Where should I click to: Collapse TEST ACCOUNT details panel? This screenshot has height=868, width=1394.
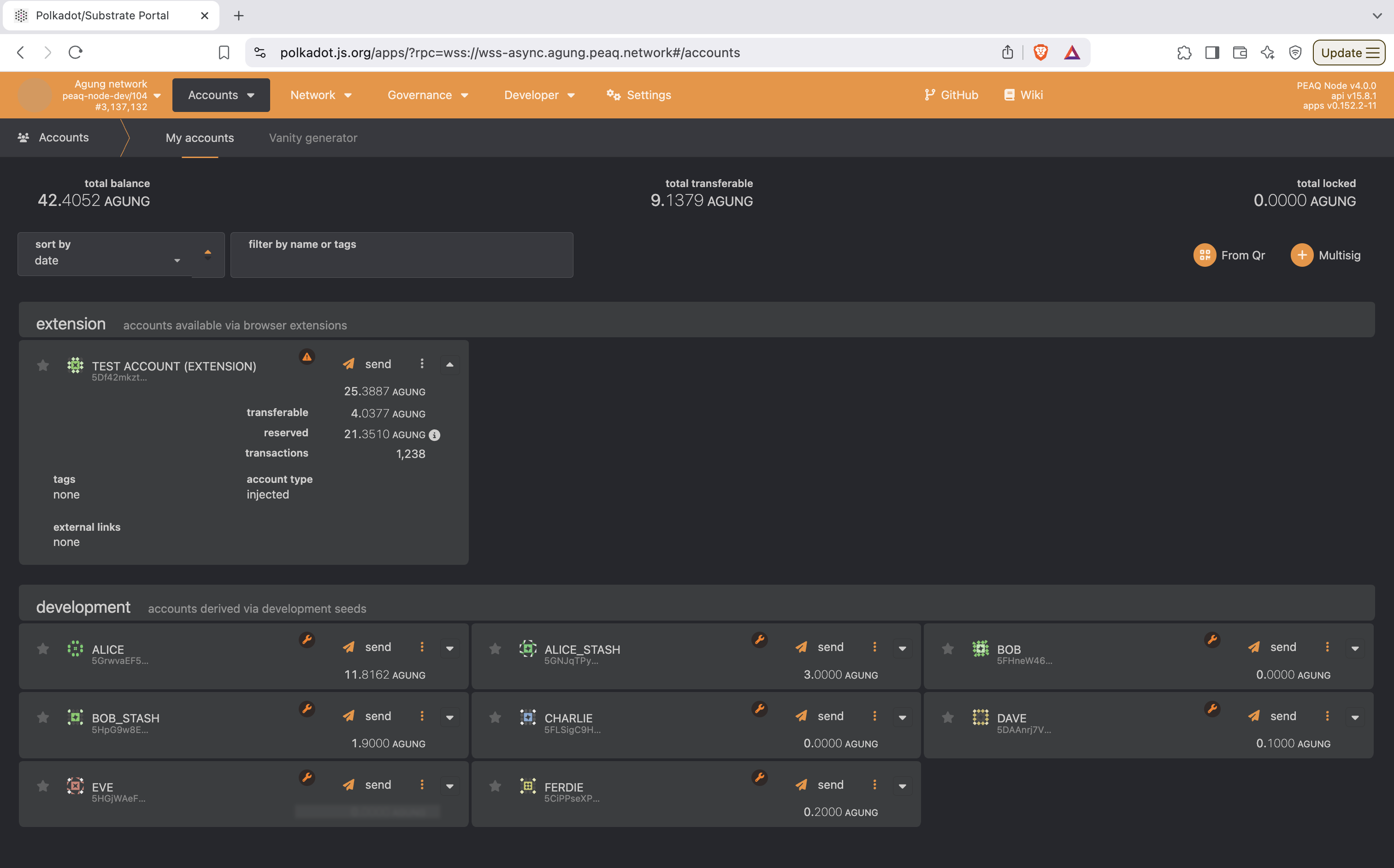click(x=450, y=364)
